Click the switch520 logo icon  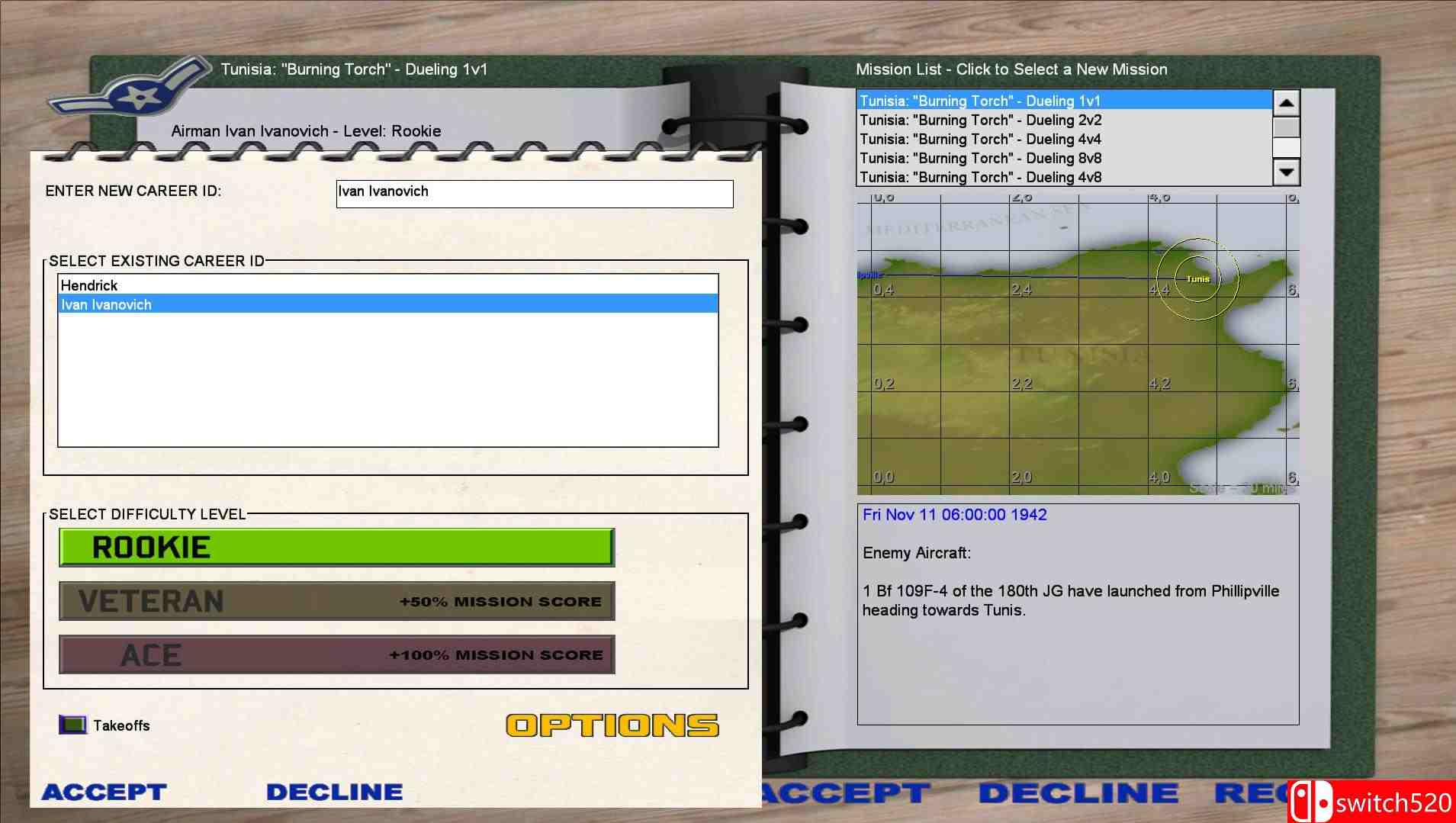(1310, 802)
